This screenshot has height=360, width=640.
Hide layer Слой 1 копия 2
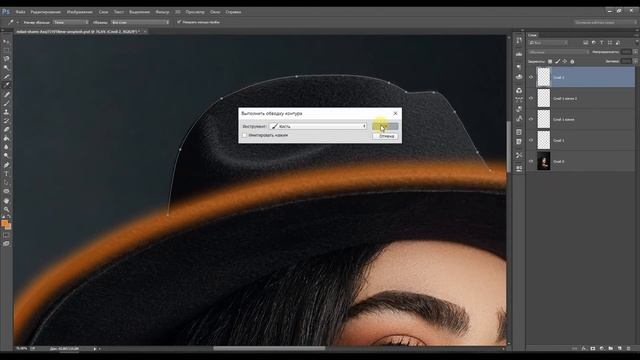[531, 98]
